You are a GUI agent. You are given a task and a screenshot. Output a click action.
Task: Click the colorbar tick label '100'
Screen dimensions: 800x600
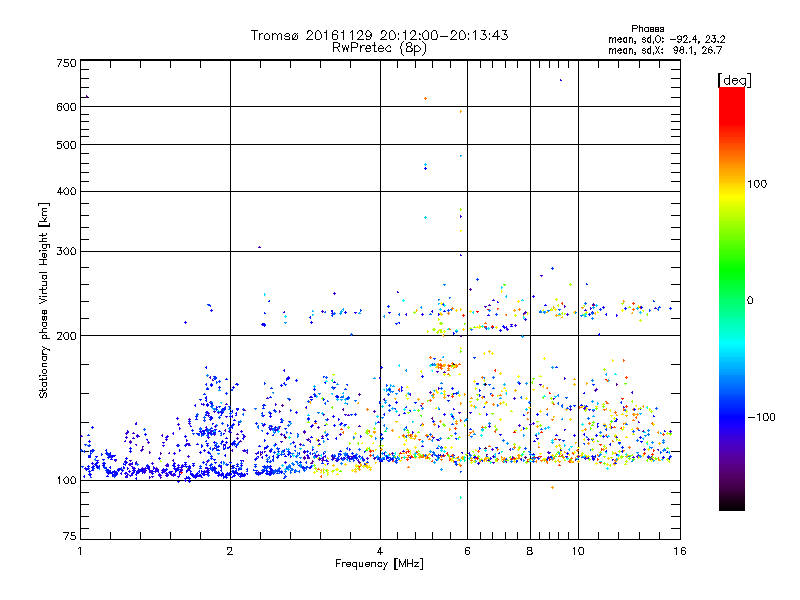(x=757, y=184)
